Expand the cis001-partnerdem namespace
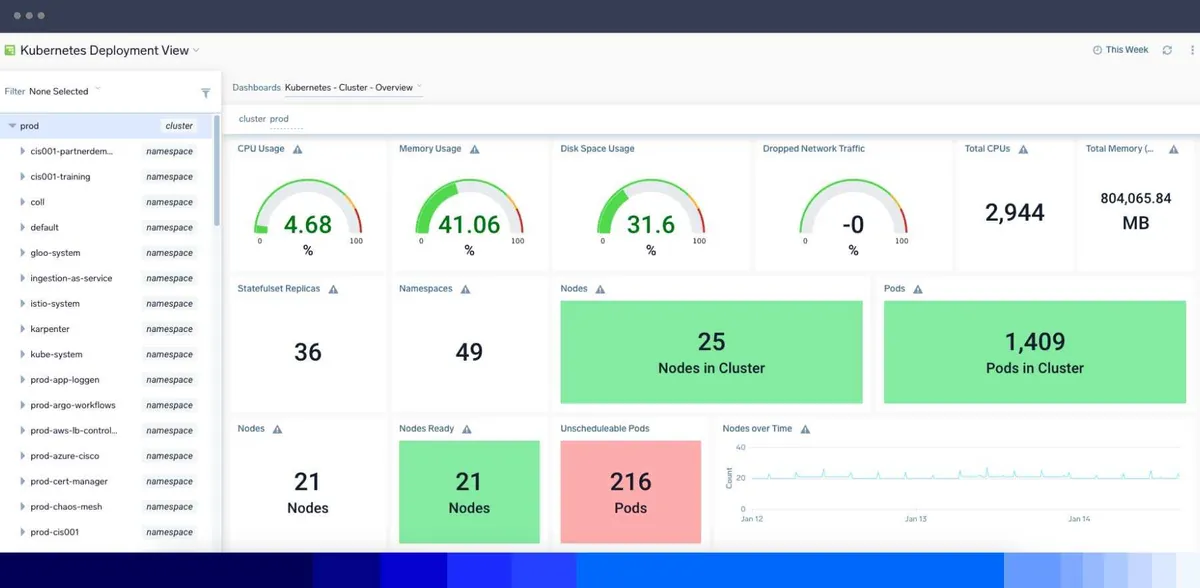This screenshot has width=1200, height=588. tap(23, 152)
